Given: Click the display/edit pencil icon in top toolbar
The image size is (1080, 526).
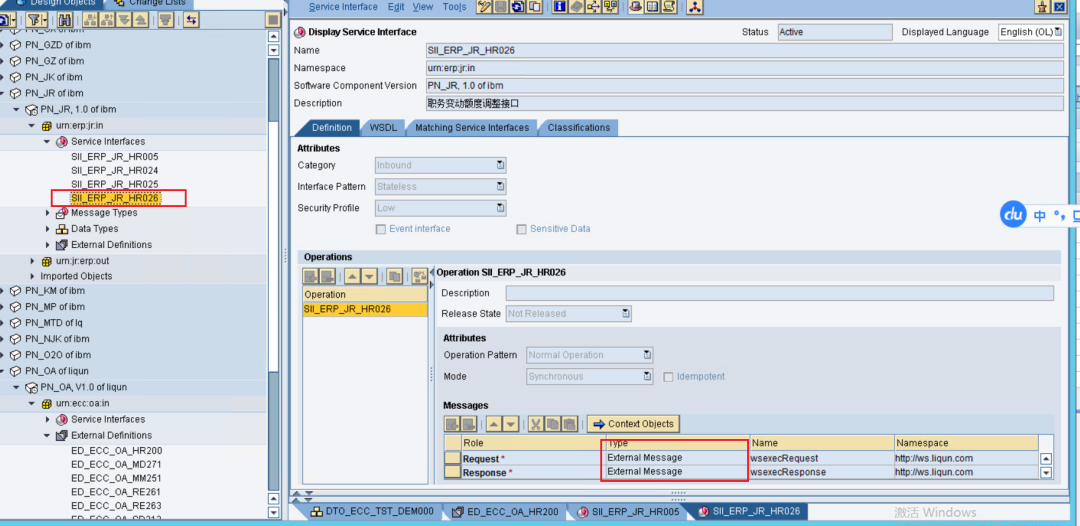Looking at the screenshot, I should point(484,7).
